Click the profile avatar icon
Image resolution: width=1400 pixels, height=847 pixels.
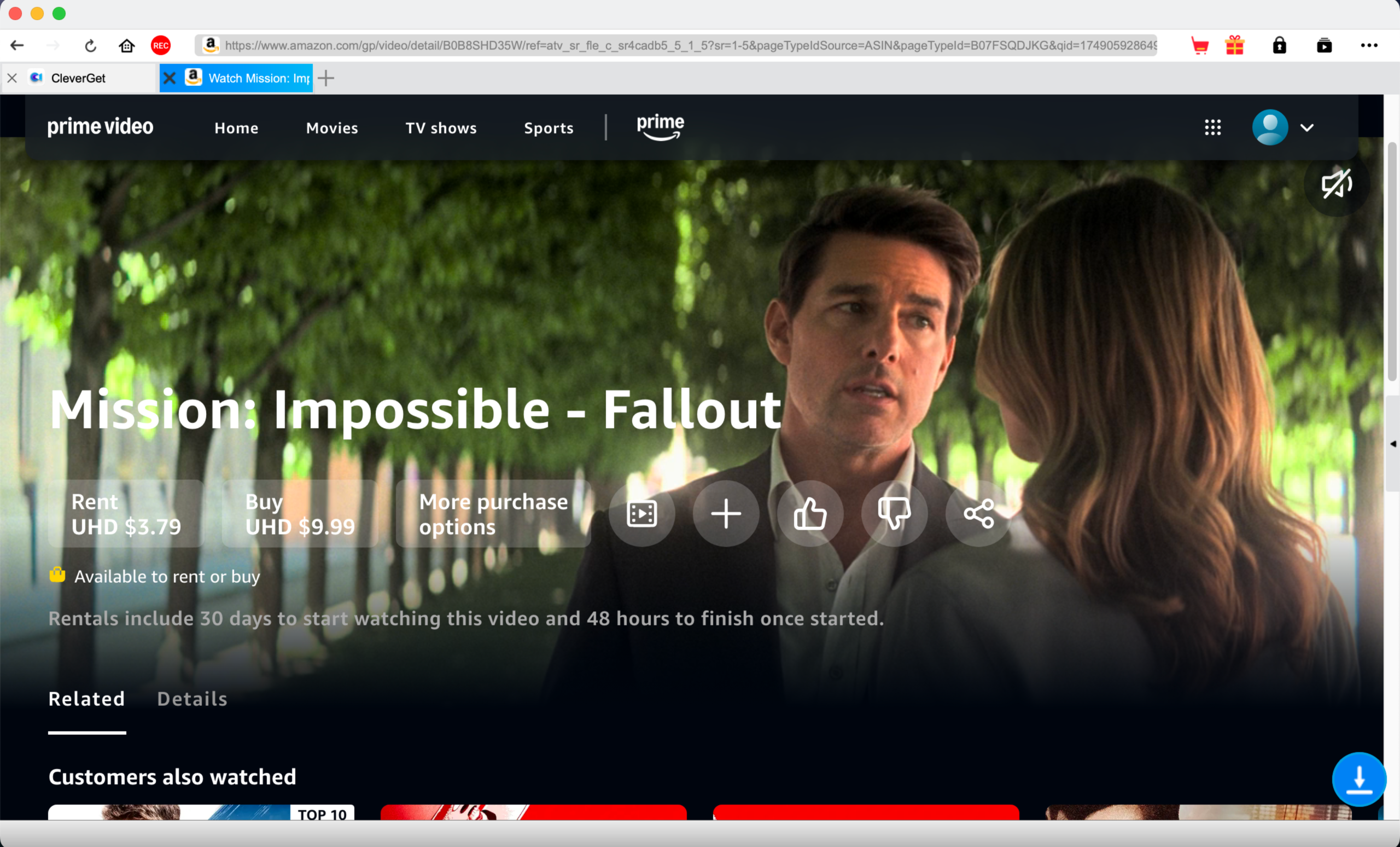point(1270,127)
